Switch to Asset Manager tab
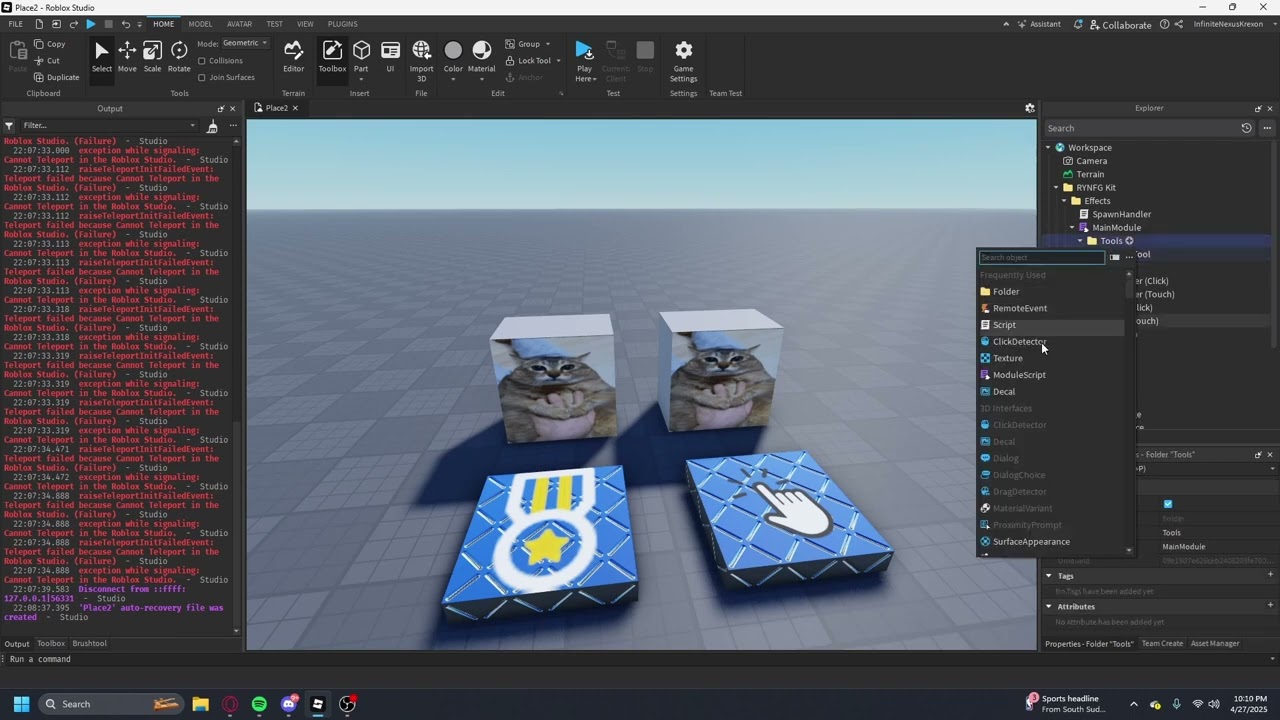 click(x=1215, y=644)
